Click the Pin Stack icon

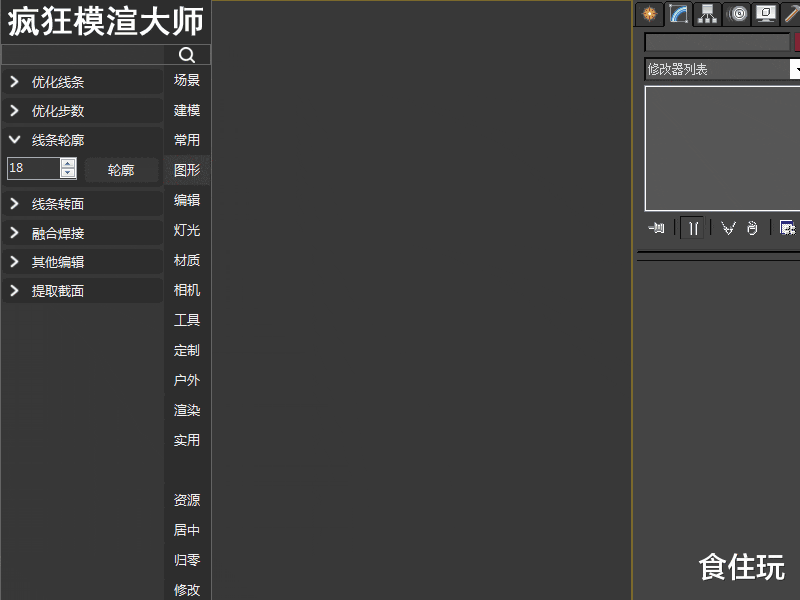[656, 228]
